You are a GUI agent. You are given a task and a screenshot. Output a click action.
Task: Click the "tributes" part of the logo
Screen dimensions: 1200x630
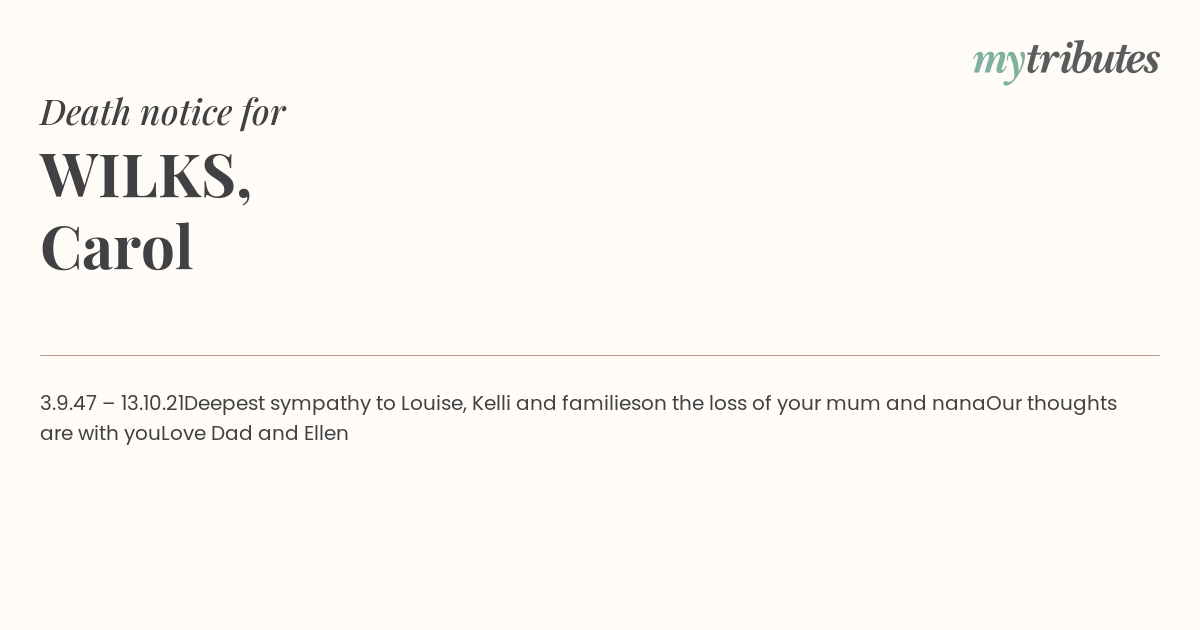coord(1093,58)
